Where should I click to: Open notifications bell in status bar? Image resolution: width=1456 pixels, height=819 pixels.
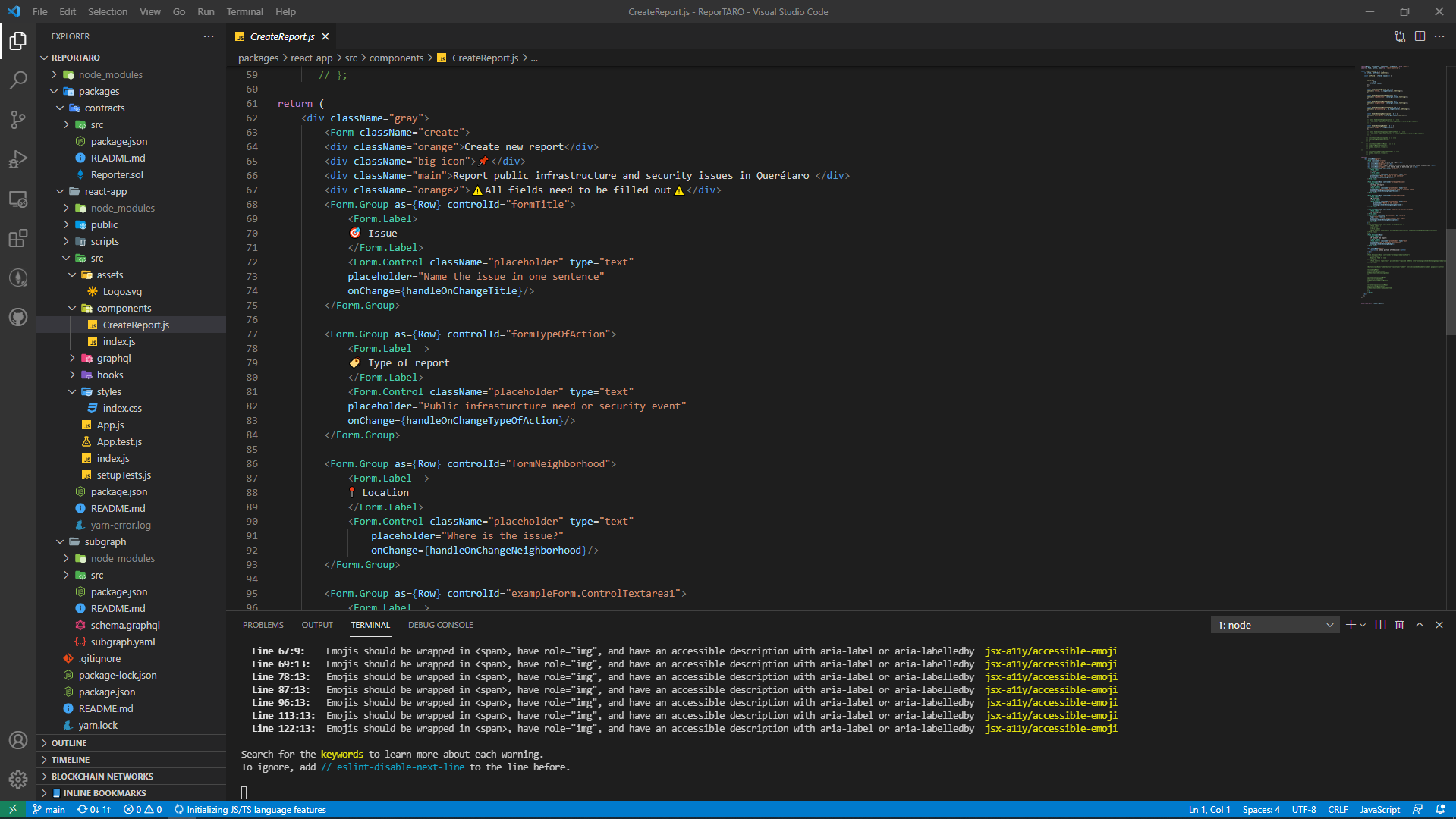(1440, 809)
